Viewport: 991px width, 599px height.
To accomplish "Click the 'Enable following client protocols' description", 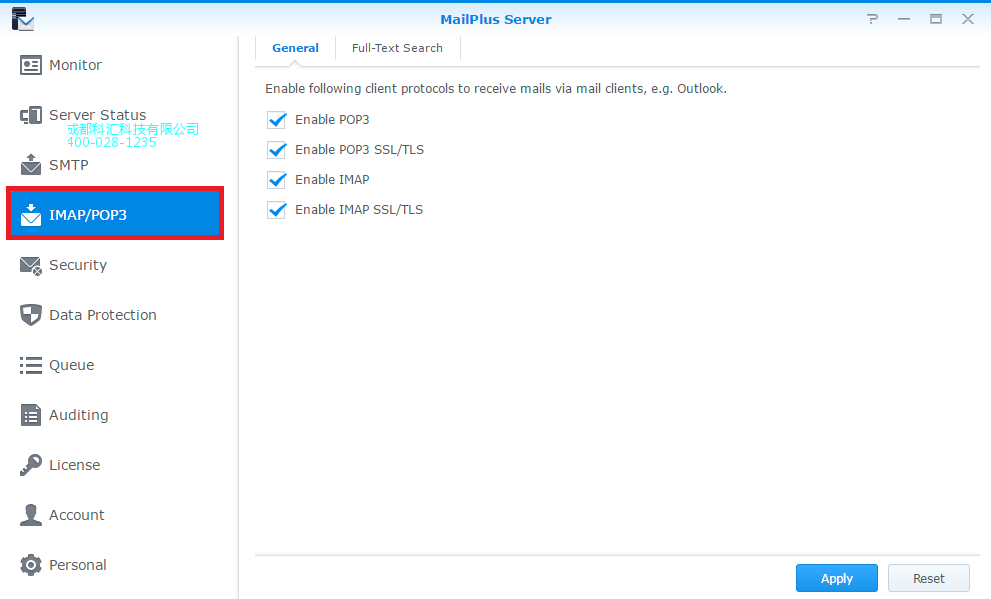I will (x=496, y=88).
